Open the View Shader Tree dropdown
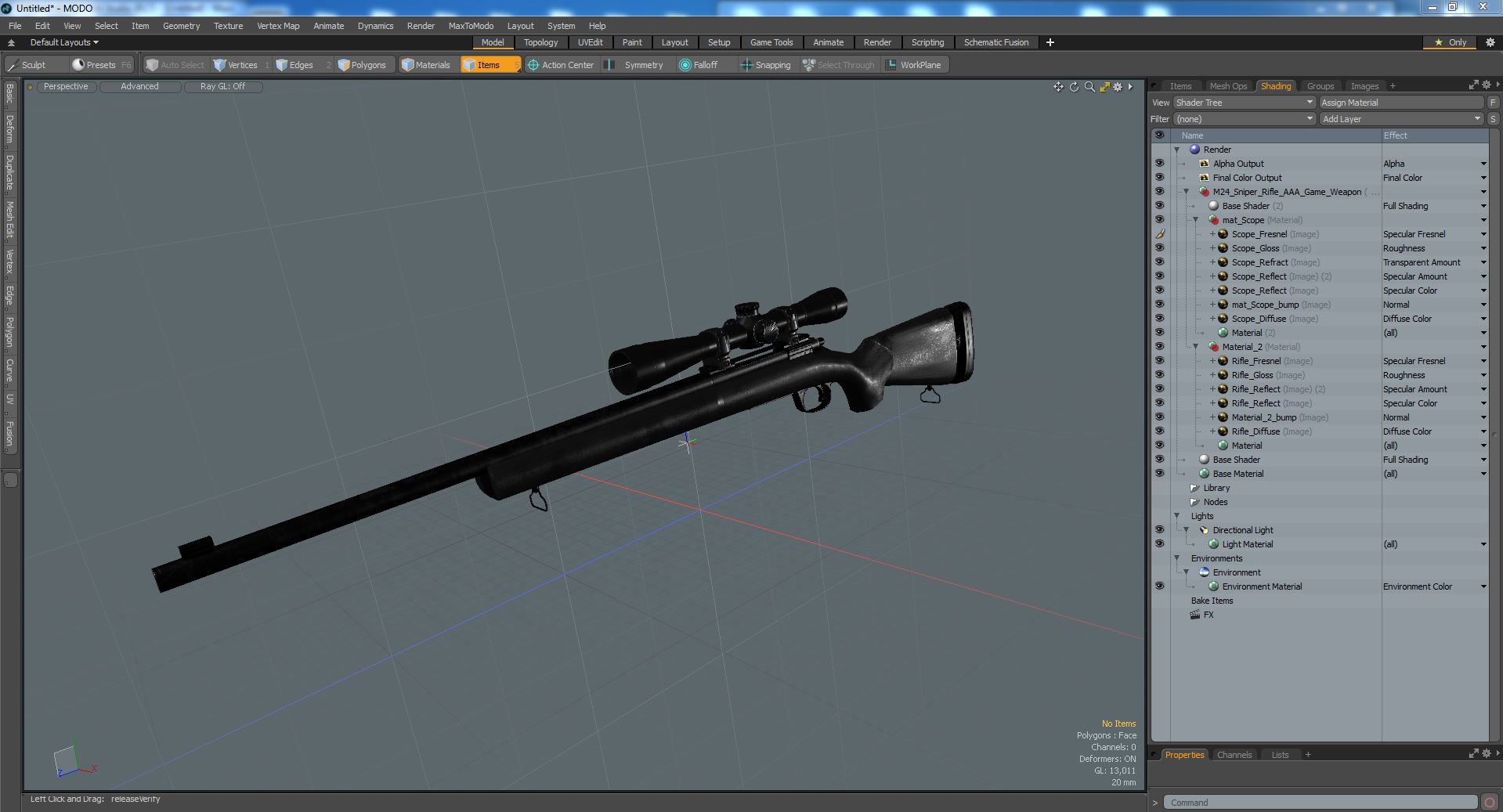The image size is (1503, 812). (x=1244, y=103)
